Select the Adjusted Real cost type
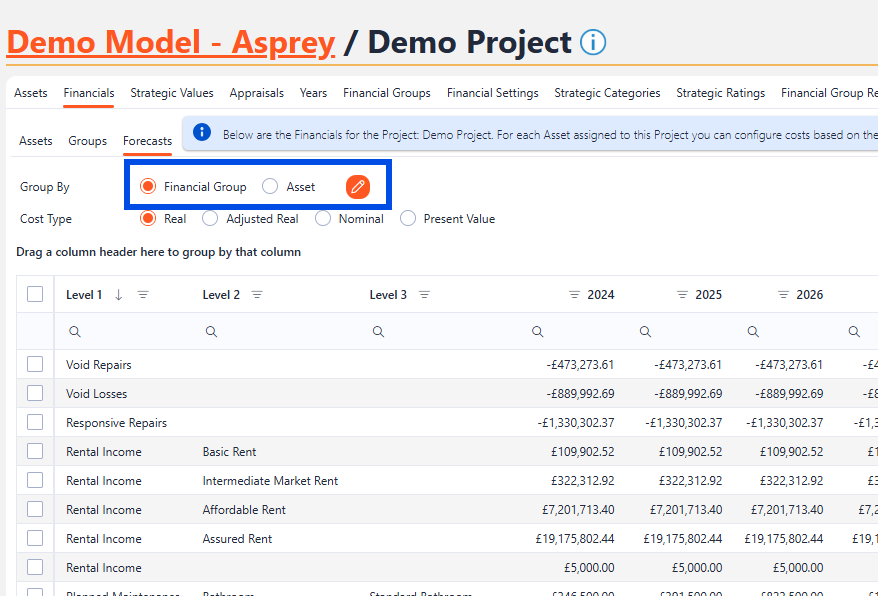Image resolution: width=878 pixels, height=596 pixels. 210,219
